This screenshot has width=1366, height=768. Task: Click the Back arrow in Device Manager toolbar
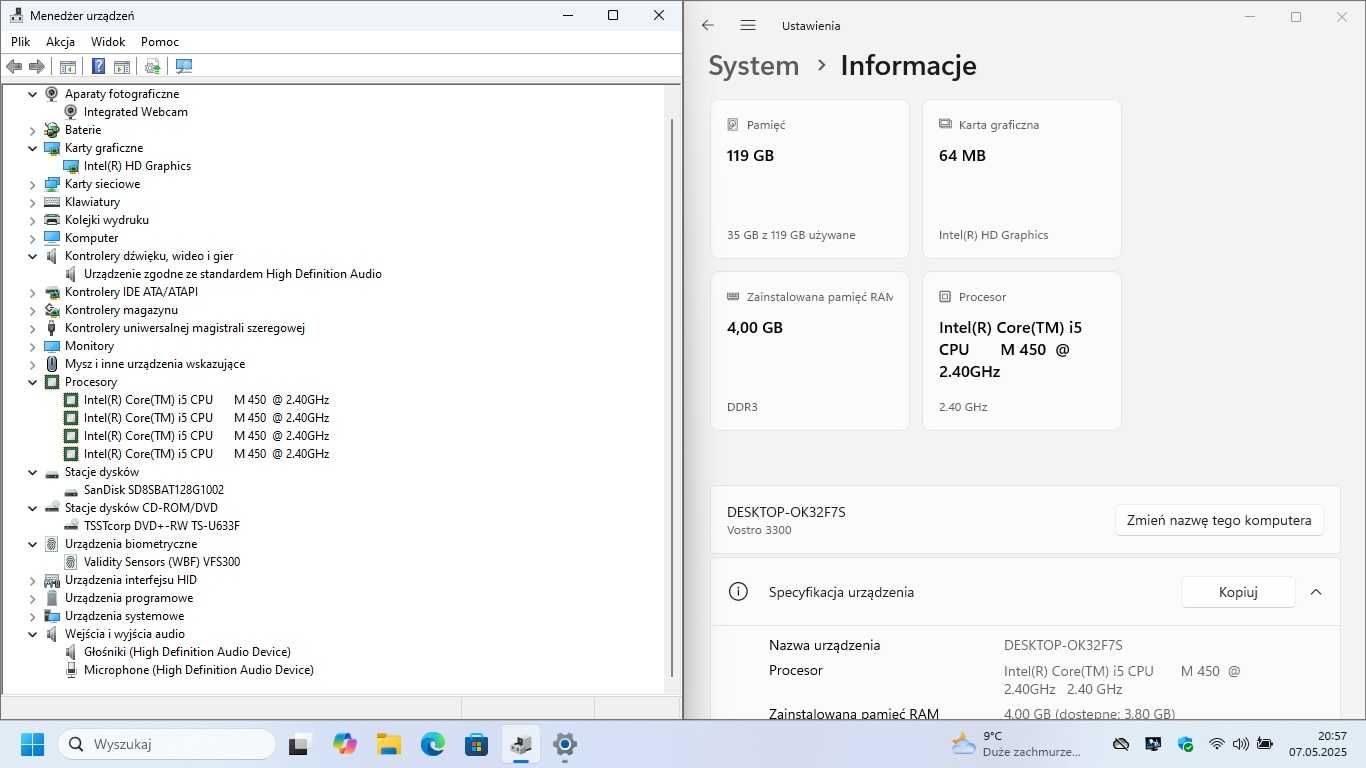[x=14, y=66]
